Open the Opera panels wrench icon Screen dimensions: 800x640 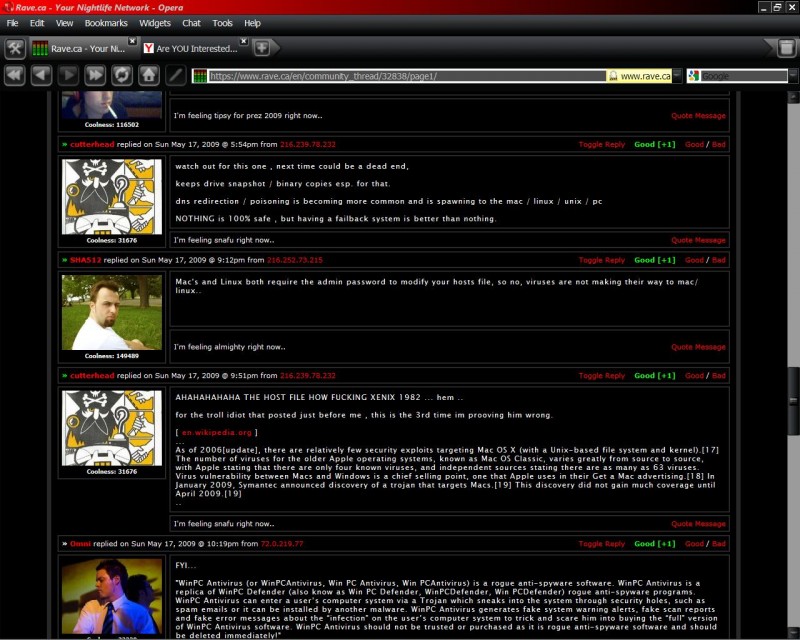(15, 48)
